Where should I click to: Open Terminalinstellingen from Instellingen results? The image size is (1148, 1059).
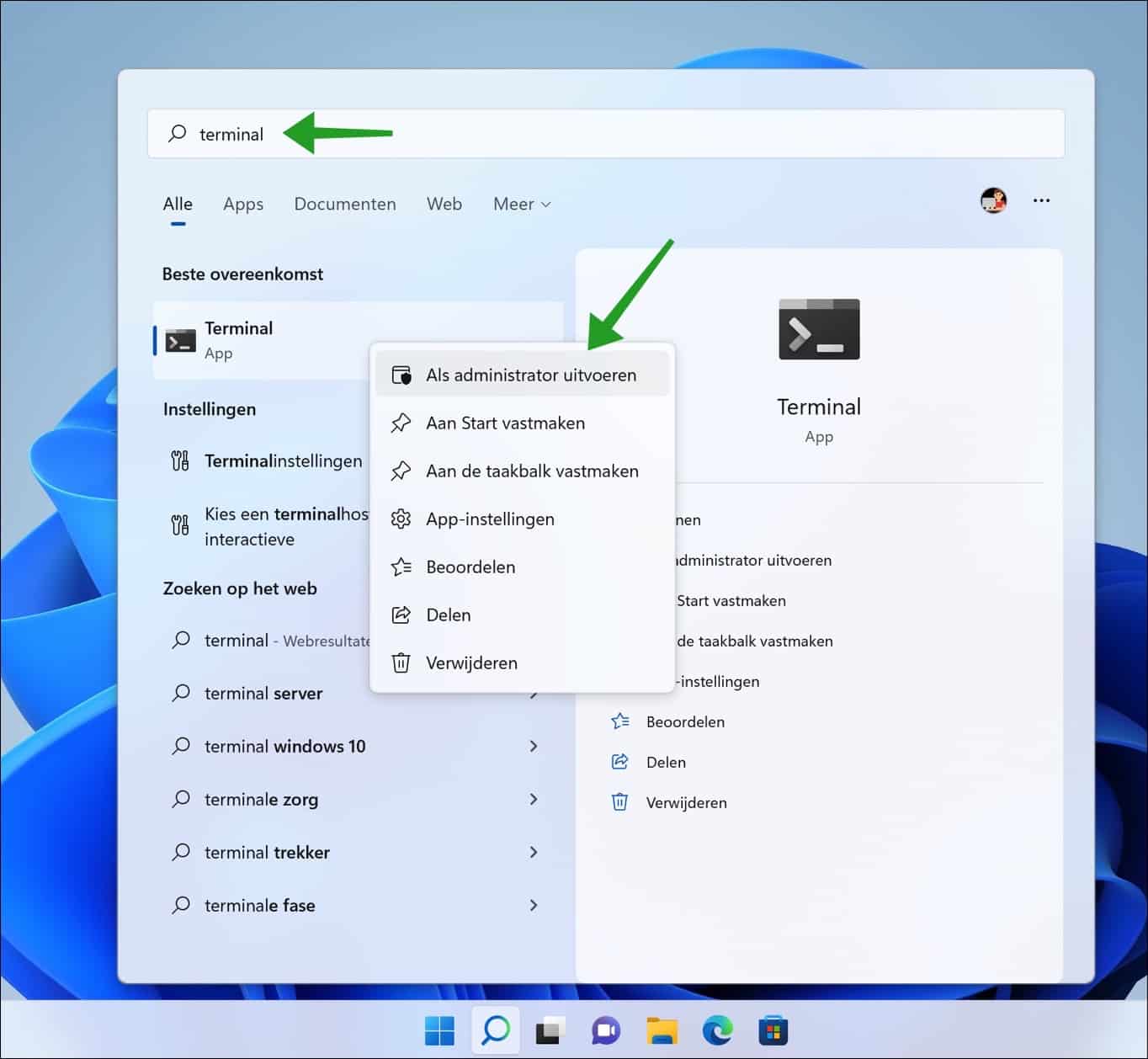(283, 460)
